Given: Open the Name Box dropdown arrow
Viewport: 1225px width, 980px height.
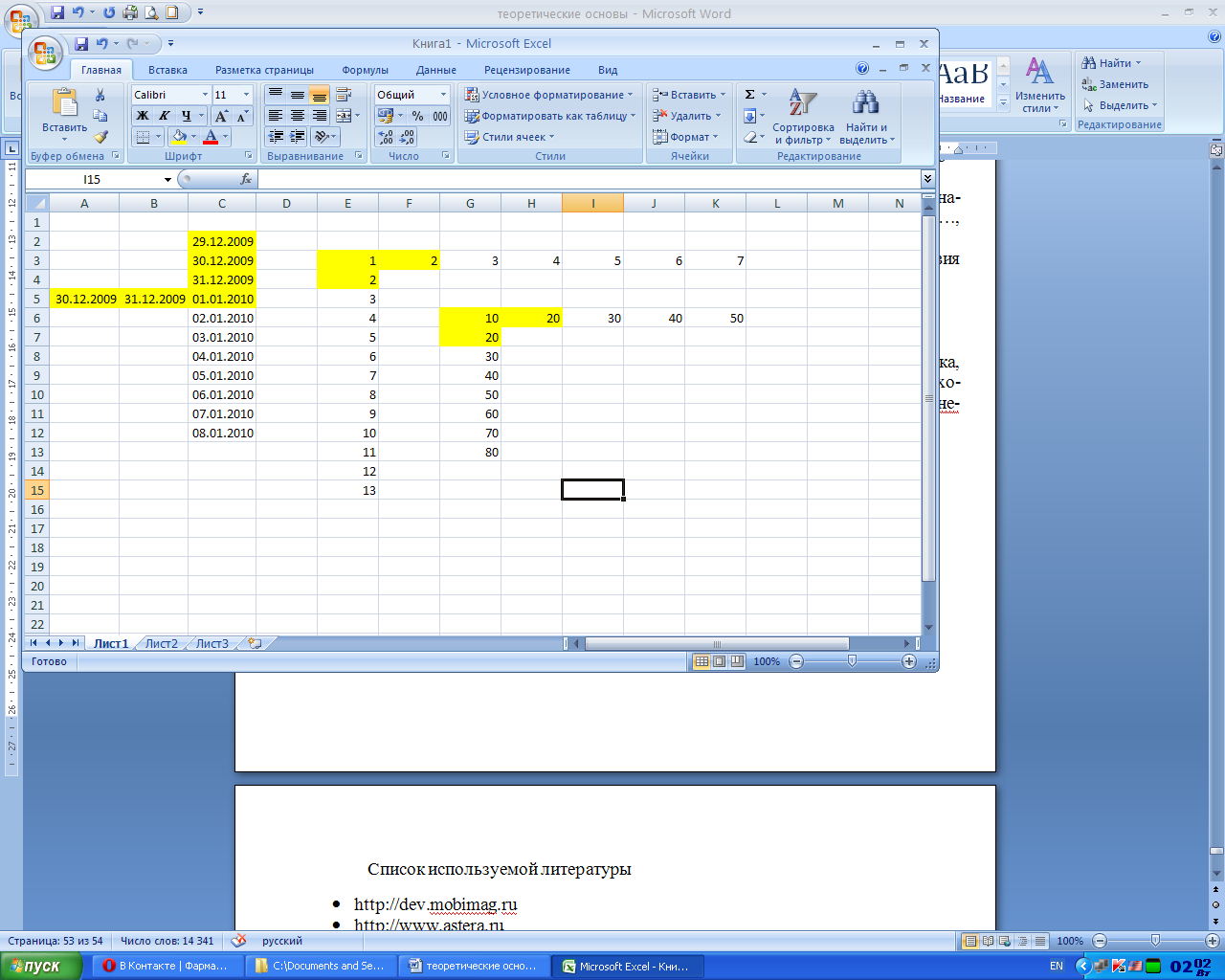Looking at the screenshot, I should pos(167,179).
